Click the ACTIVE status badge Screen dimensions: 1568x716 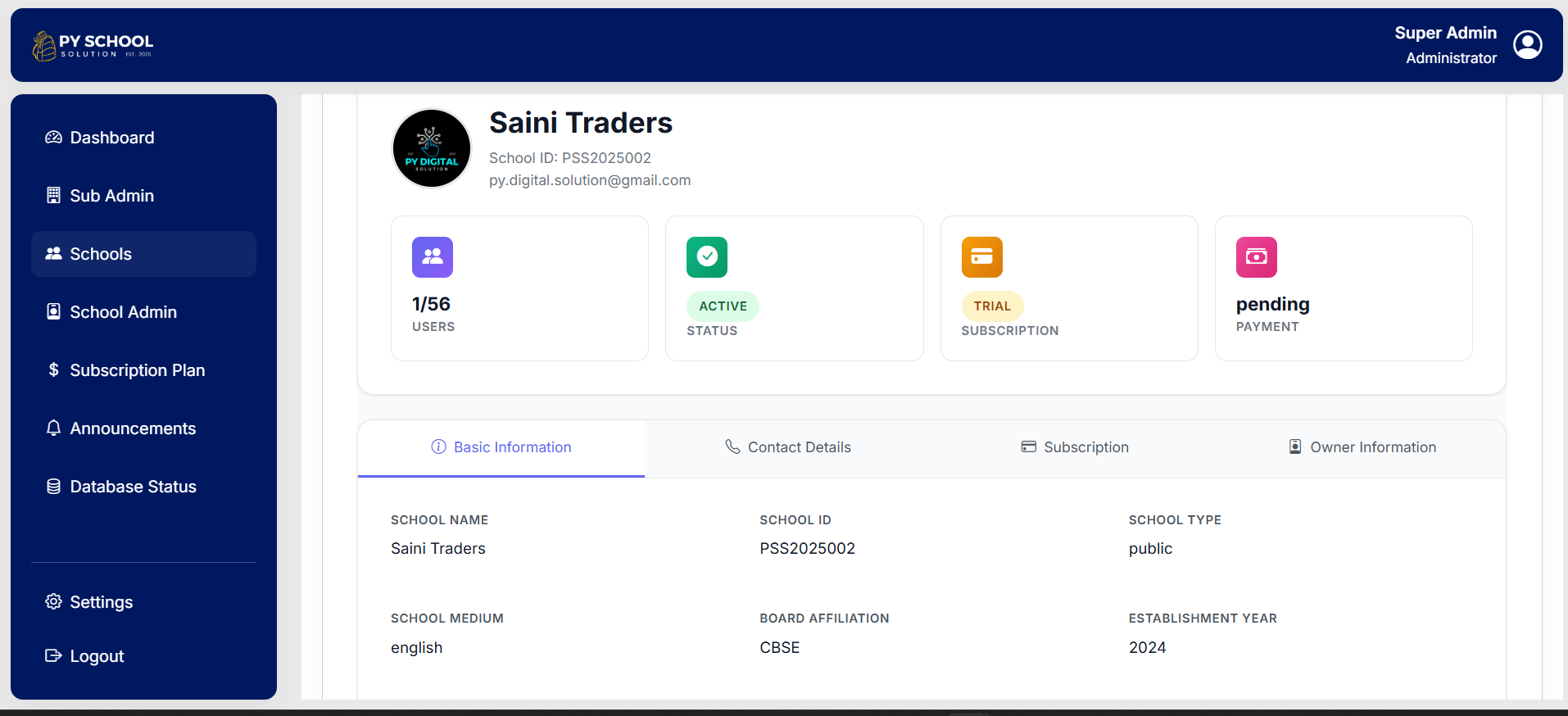723,306
